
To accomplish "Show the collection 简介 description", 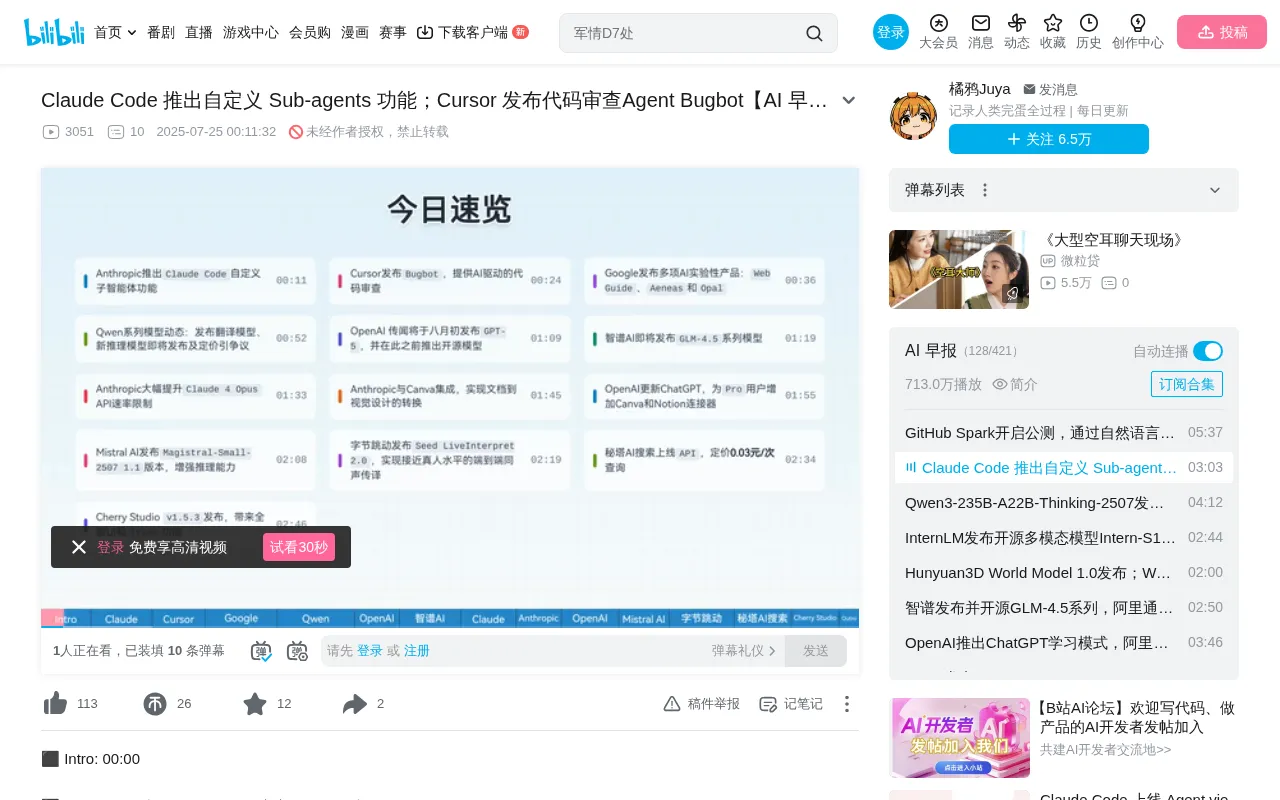I will 1015,384.
